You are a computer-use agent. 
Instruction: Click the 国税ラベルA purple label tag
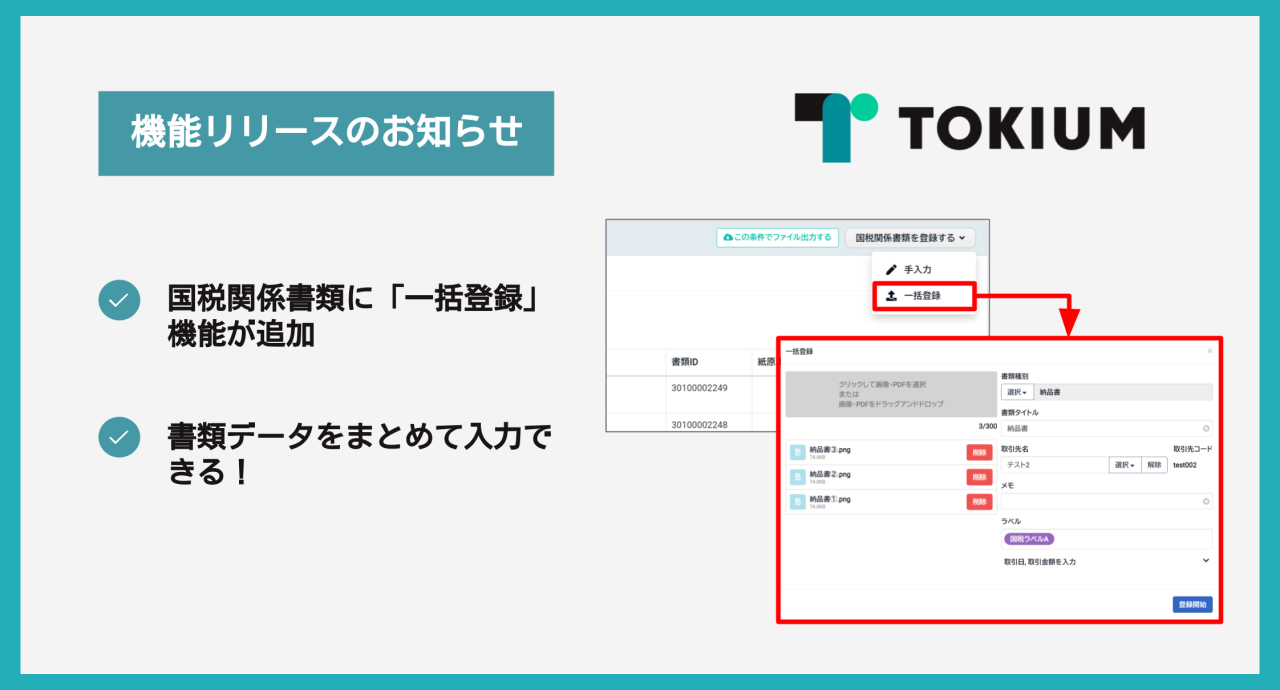point(1029,539)
